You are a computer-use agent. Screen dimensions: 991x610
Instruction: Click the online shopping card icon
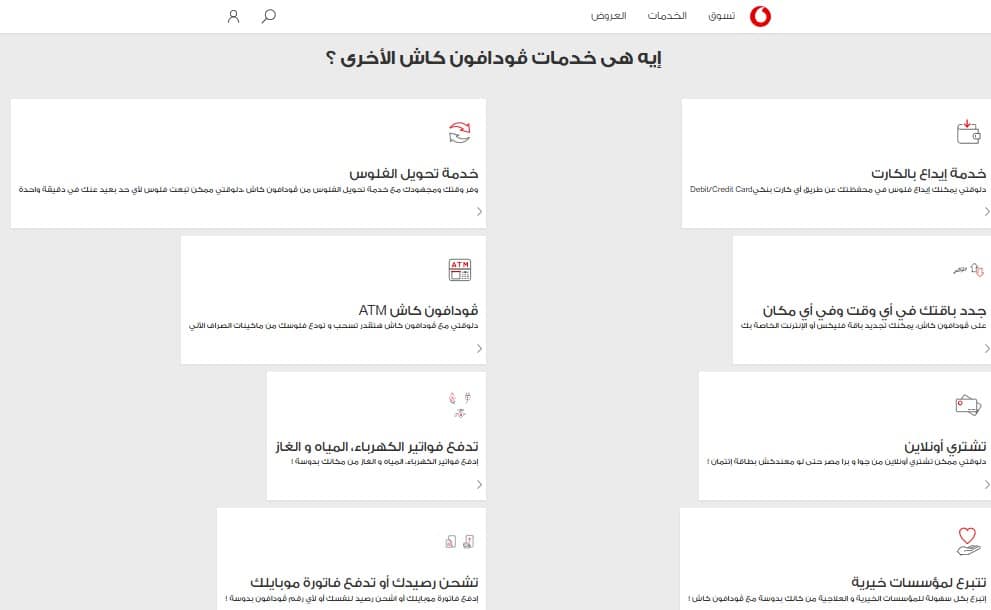967,405
